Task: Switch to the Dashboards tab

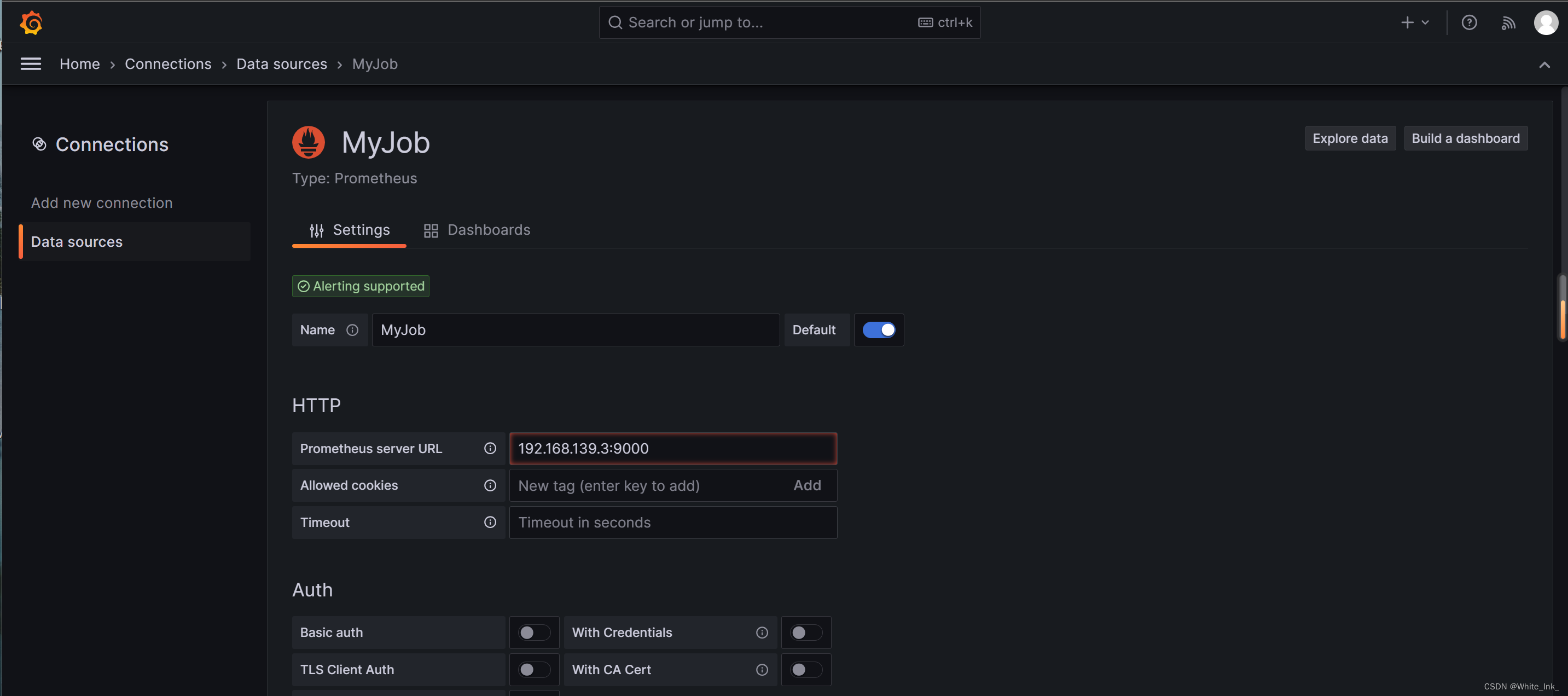Action: click(x=477, y=230)
